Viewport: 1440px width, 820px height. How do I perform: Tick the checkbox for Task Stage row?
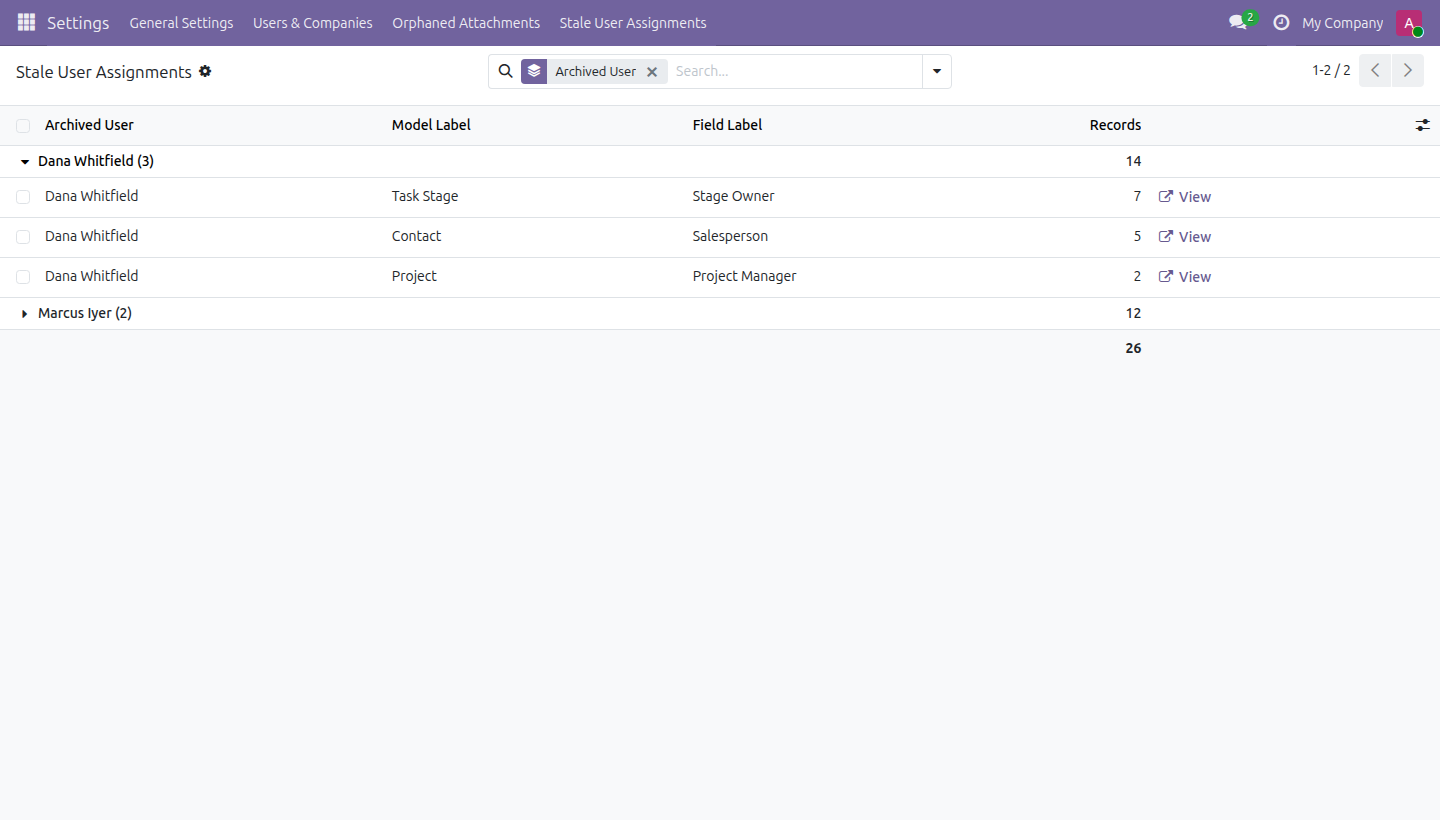coord(23,197)
